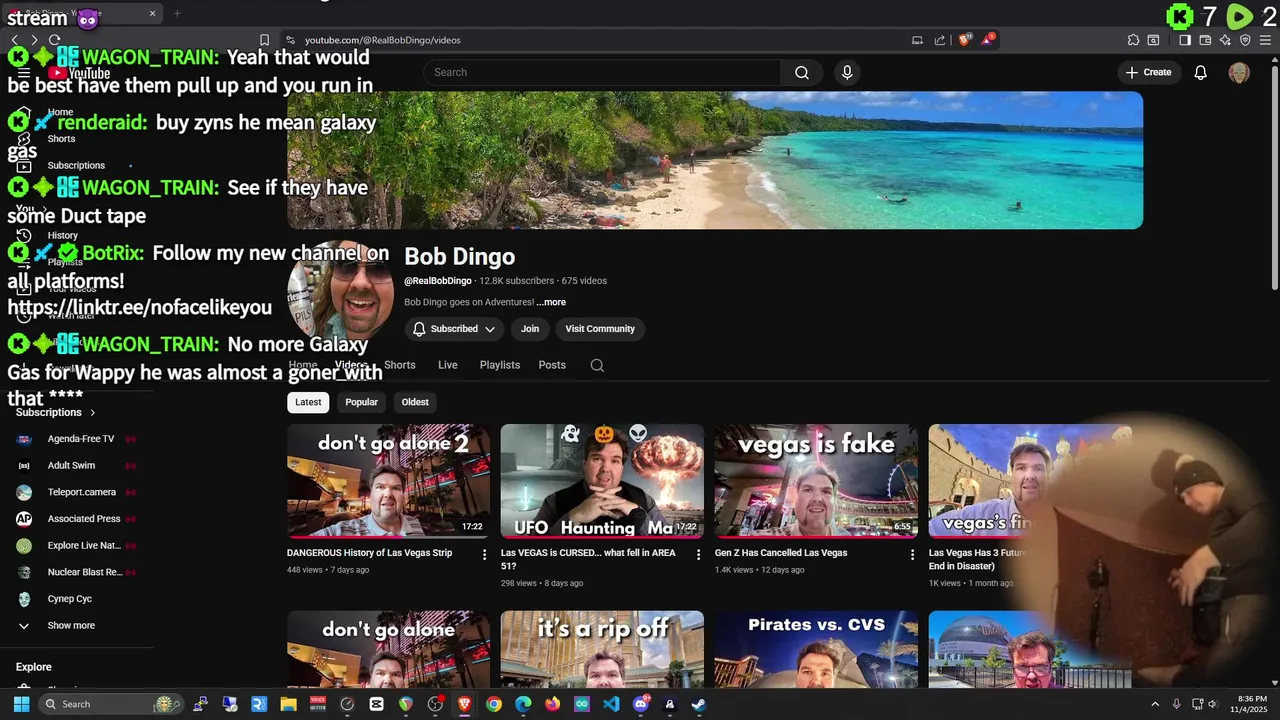The width and height of the screenshot is (1280, 720).
Task: Switch to the Playlists tab
Action: pos(500,365)
